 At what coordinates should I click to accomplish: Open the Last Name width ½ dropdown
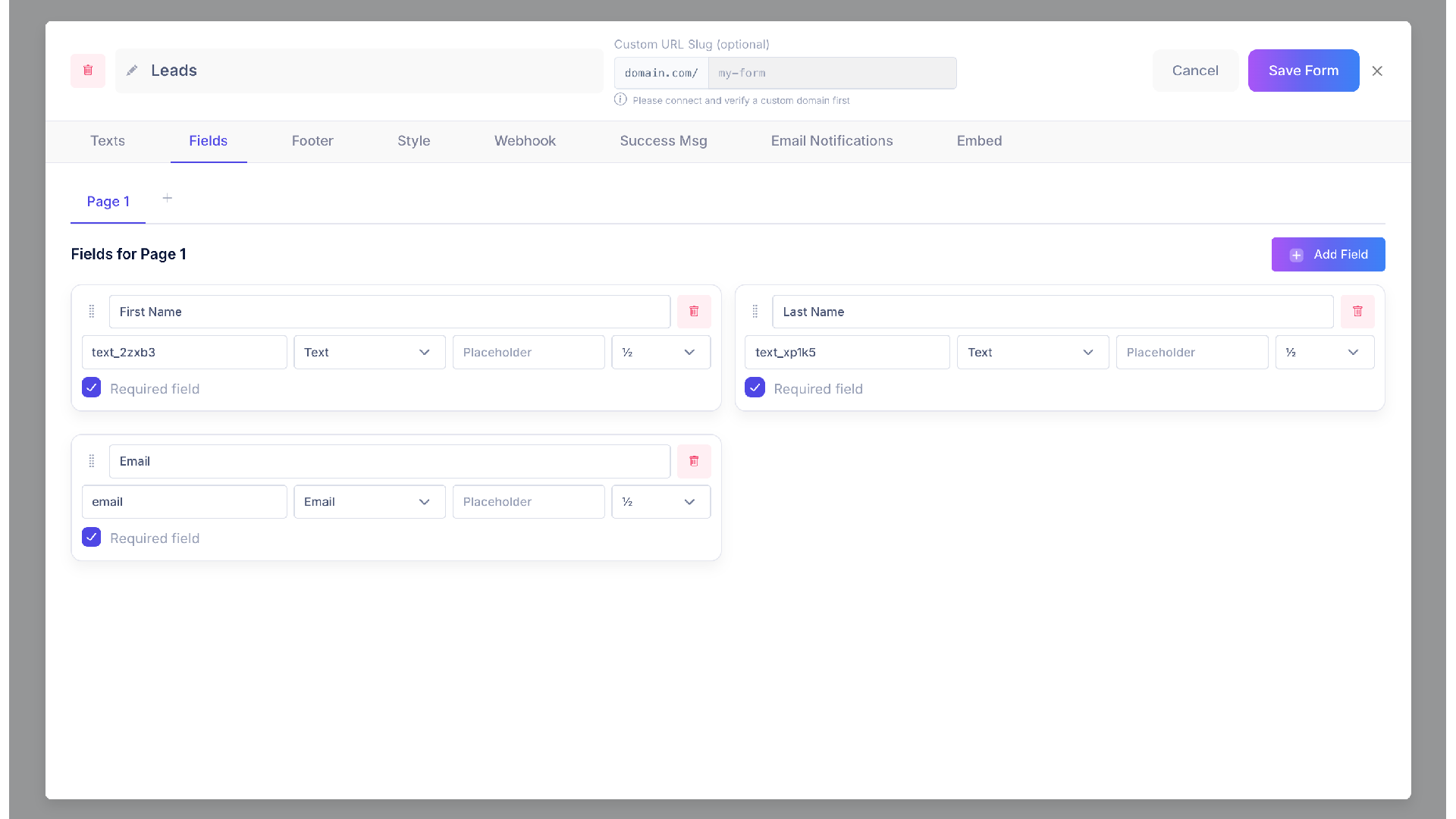click(x=1324, y=353)
